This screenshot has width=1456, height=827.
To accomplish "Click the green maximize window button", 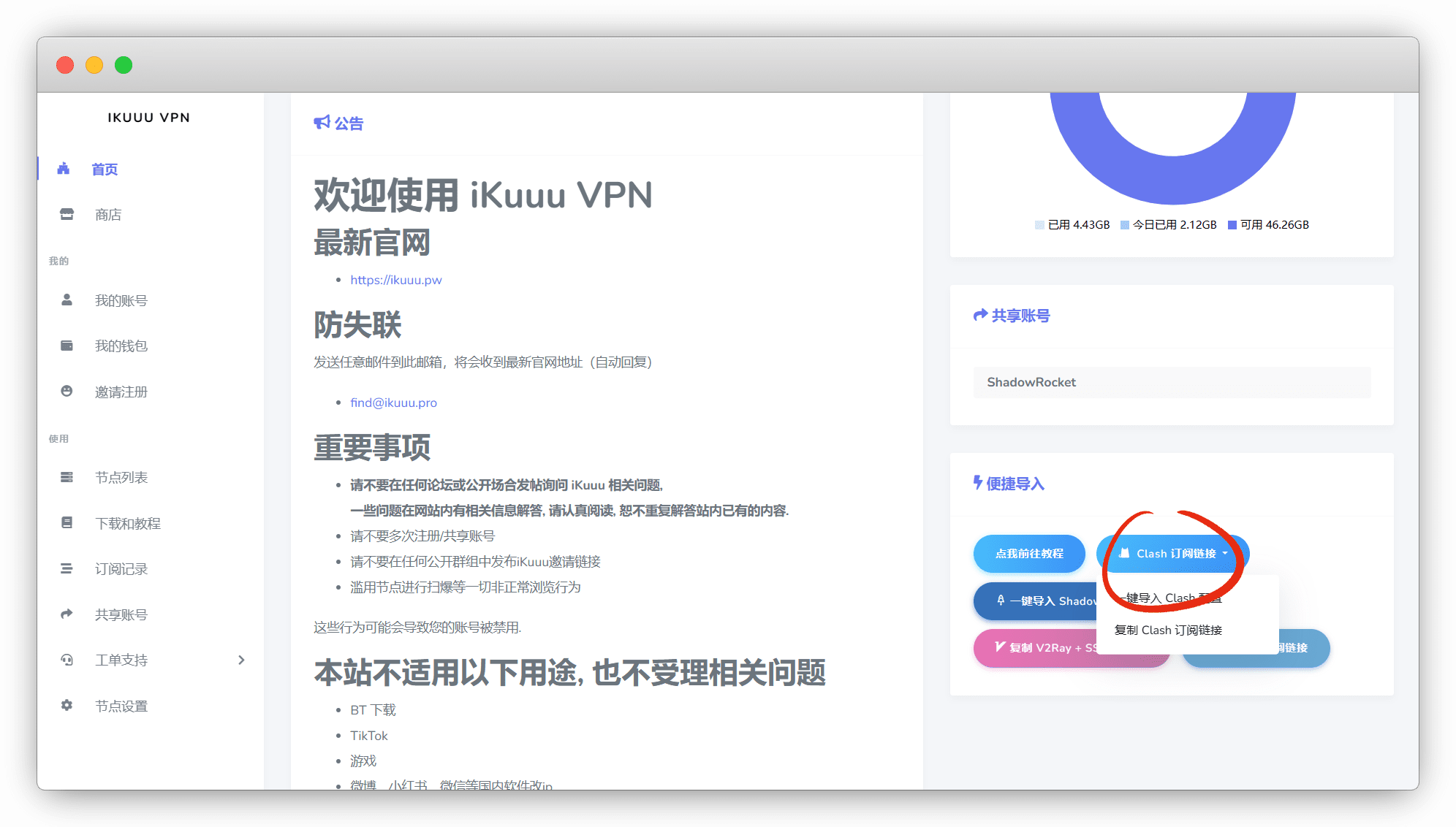I will (x=124, y=65).
